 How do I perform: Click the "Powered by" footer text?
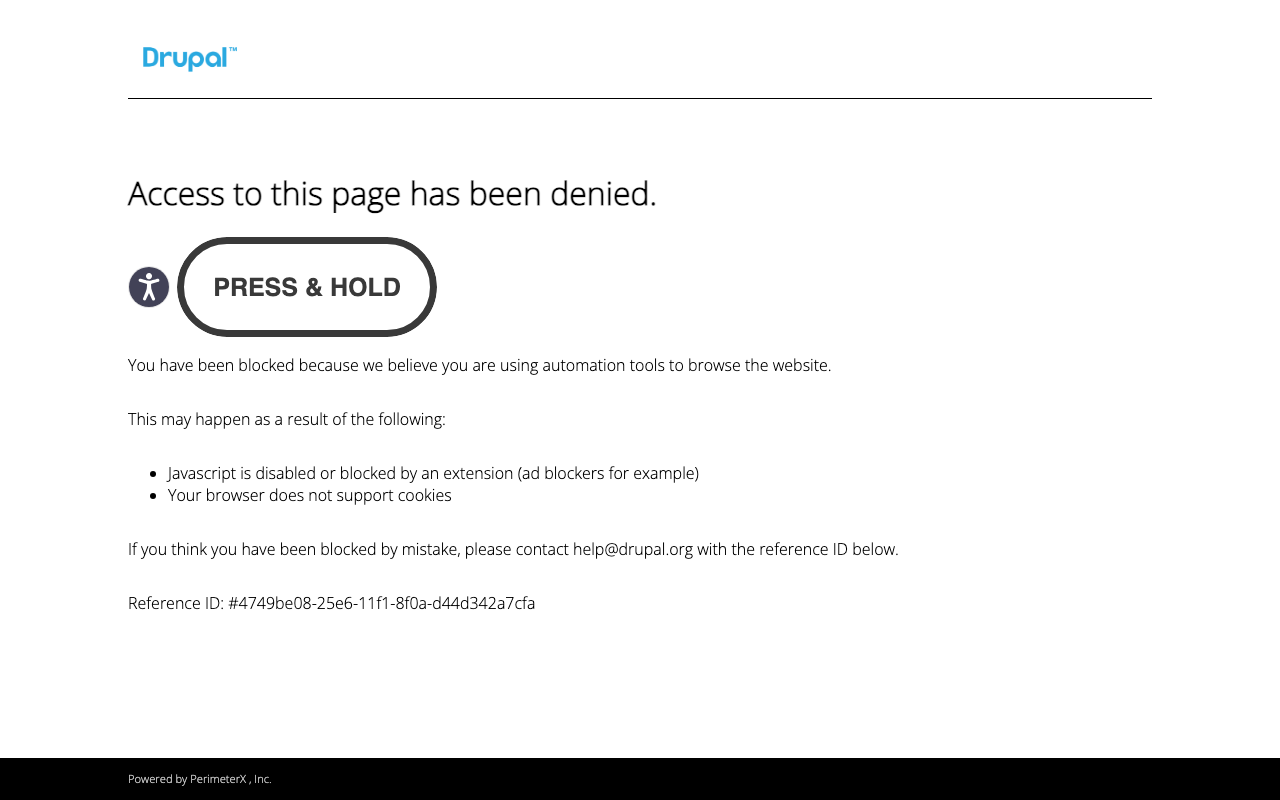(157, 779)
